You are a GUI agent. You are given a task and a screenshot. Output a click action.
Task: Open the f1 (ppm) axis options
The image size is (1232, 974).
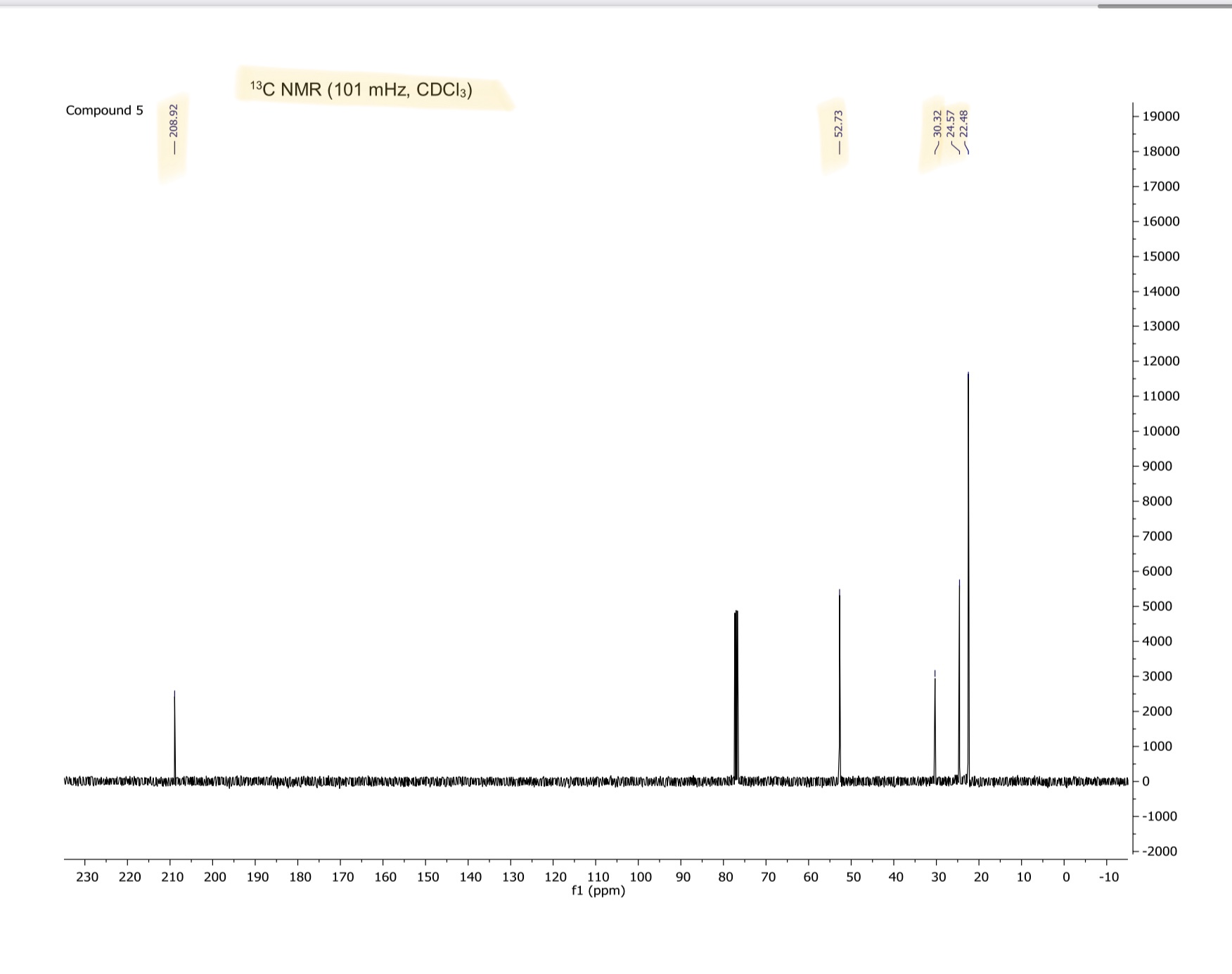click(599, 890)
